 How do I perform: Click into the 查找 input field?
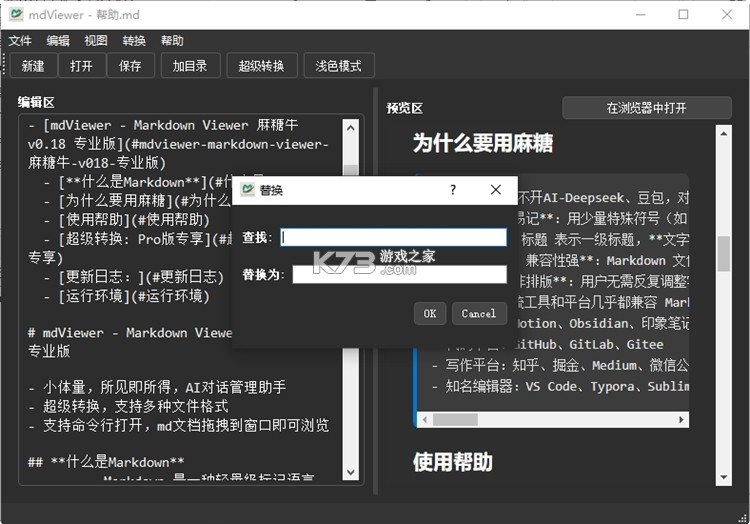click(x=393, y=237)
